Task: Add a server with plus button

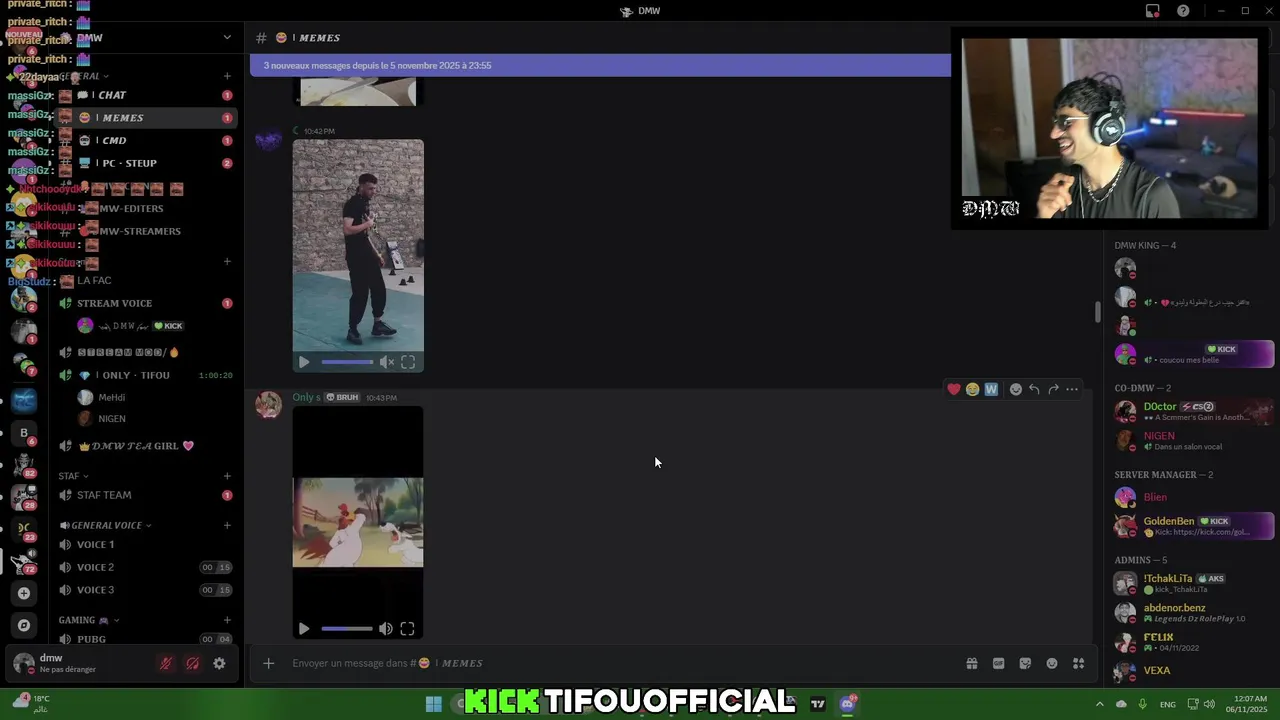Action: (24, 593)
